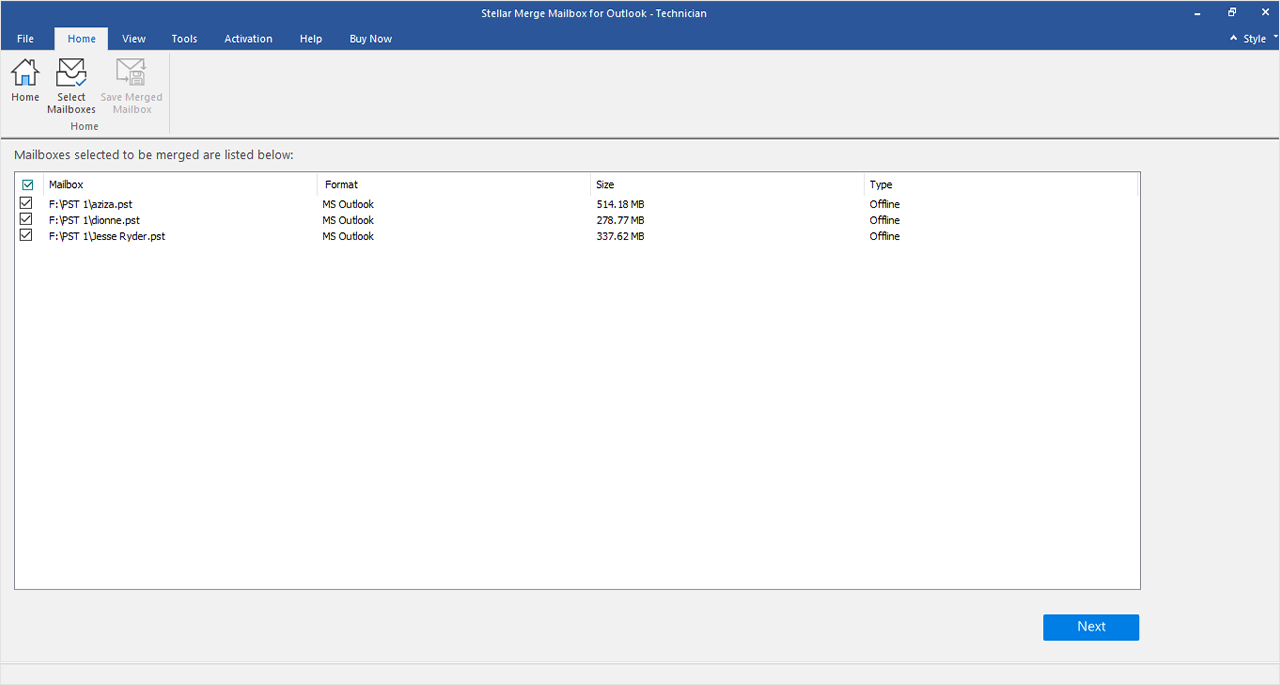Uncheck the aziza.pst mailbox checkbox
Viewport: 1280px width, 685px height.
point(27,204)
